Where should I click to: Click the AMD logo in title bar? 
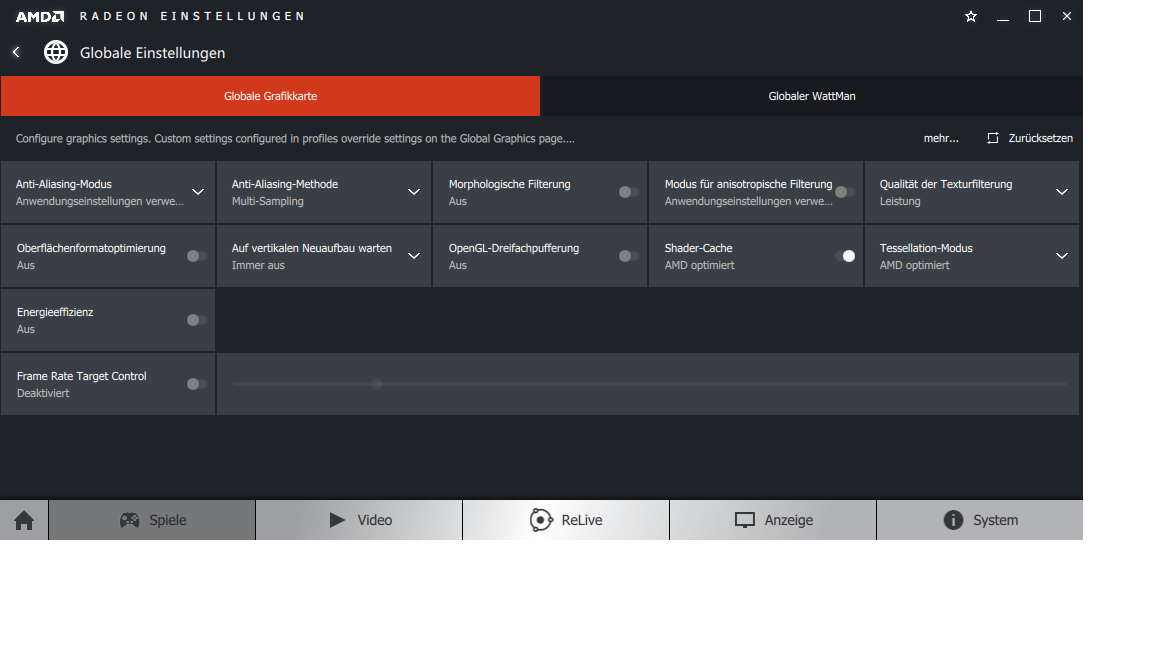pos(40,16)
